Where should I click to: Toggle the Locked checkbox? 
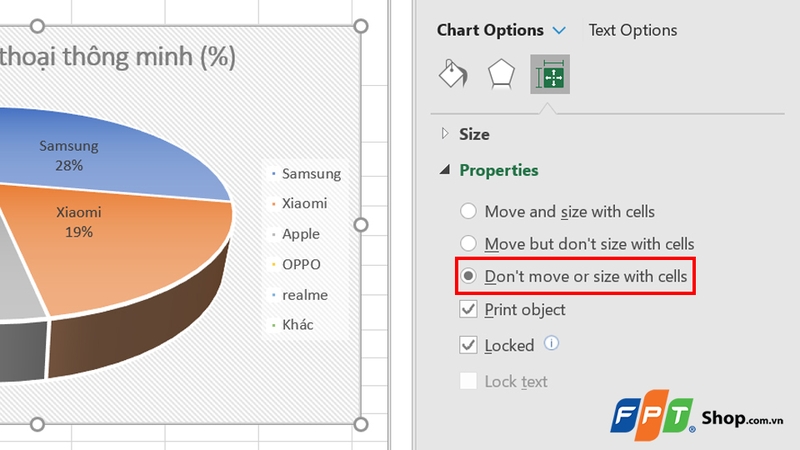tap(468, 345)
